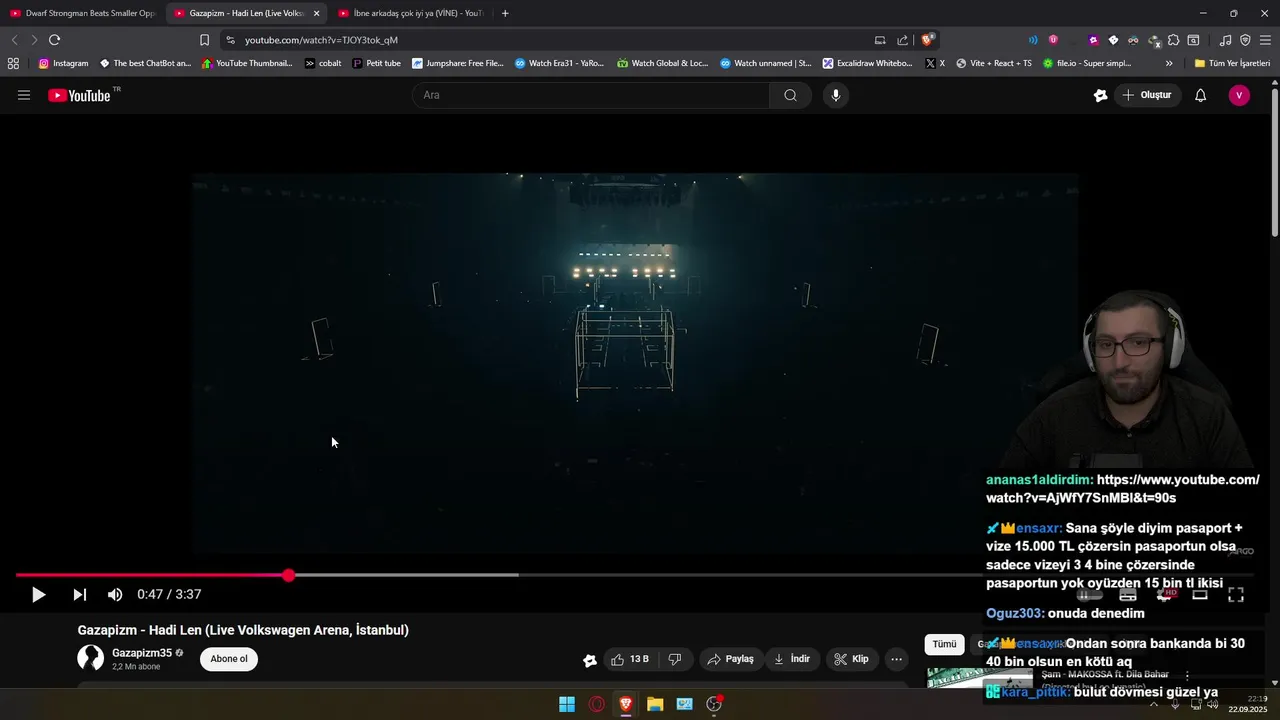Open the Şam - MAKOSSA recommended video thumbnail
Screen dimensions: 1280x720
(980, 677)
